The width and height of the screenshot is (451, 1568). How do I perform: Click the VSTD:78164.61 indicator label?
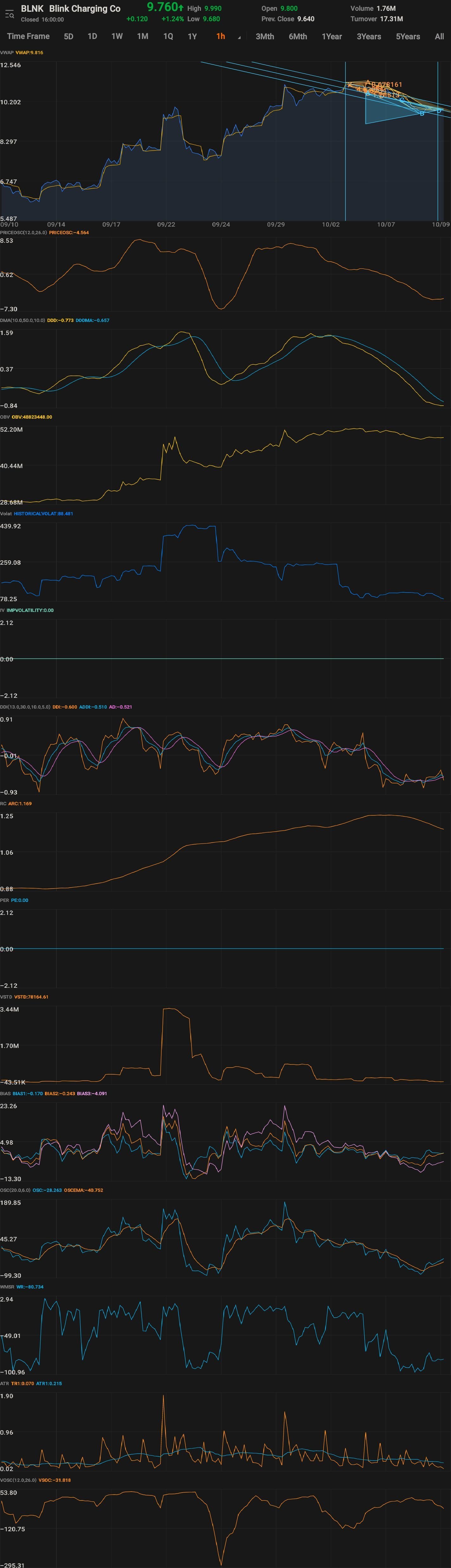coord(31,997)
